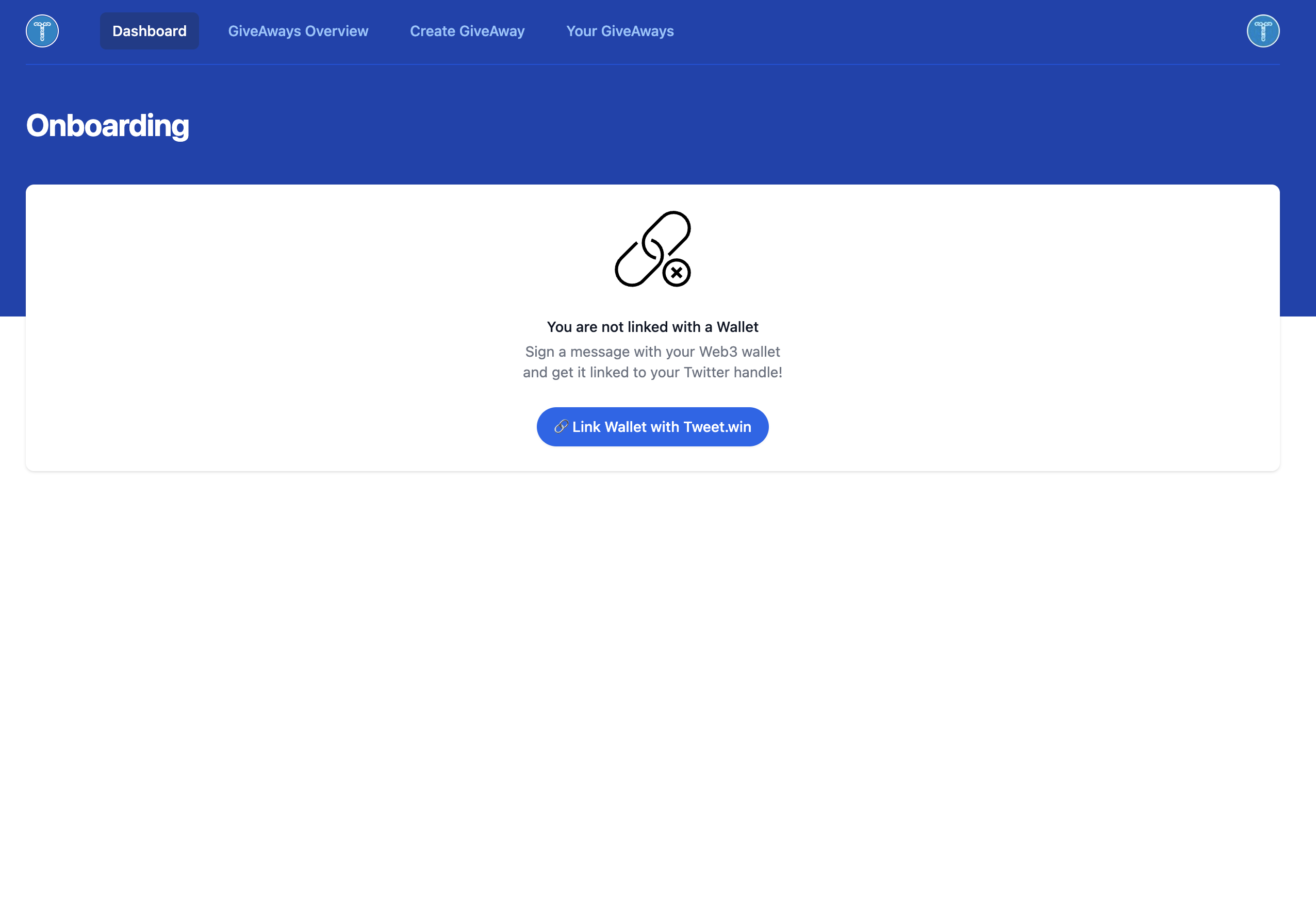The image size is (1316, 900).
Task: Click the chain emoji inside the Link Wallet button
Action: (561, 427)
